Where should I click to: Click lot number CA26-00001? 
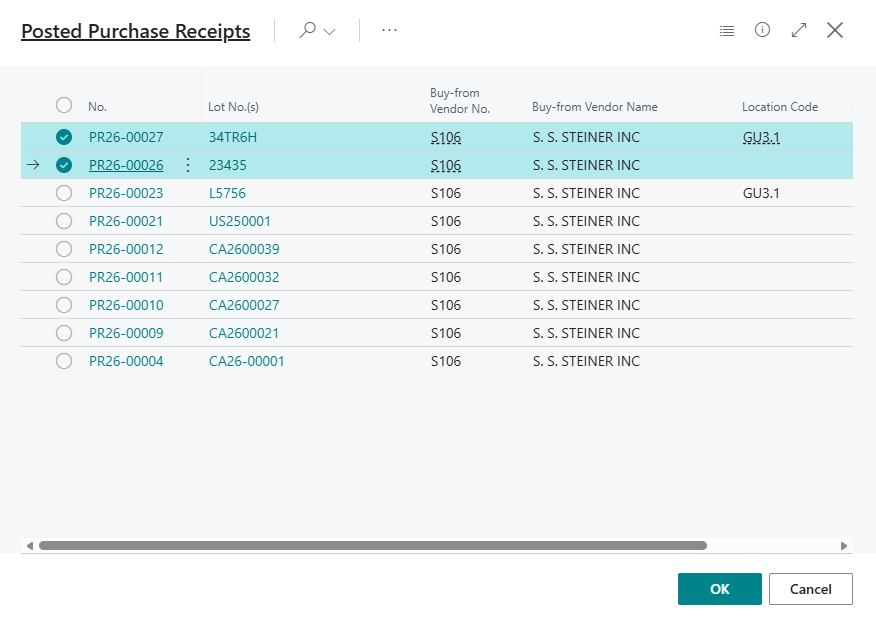246,361
